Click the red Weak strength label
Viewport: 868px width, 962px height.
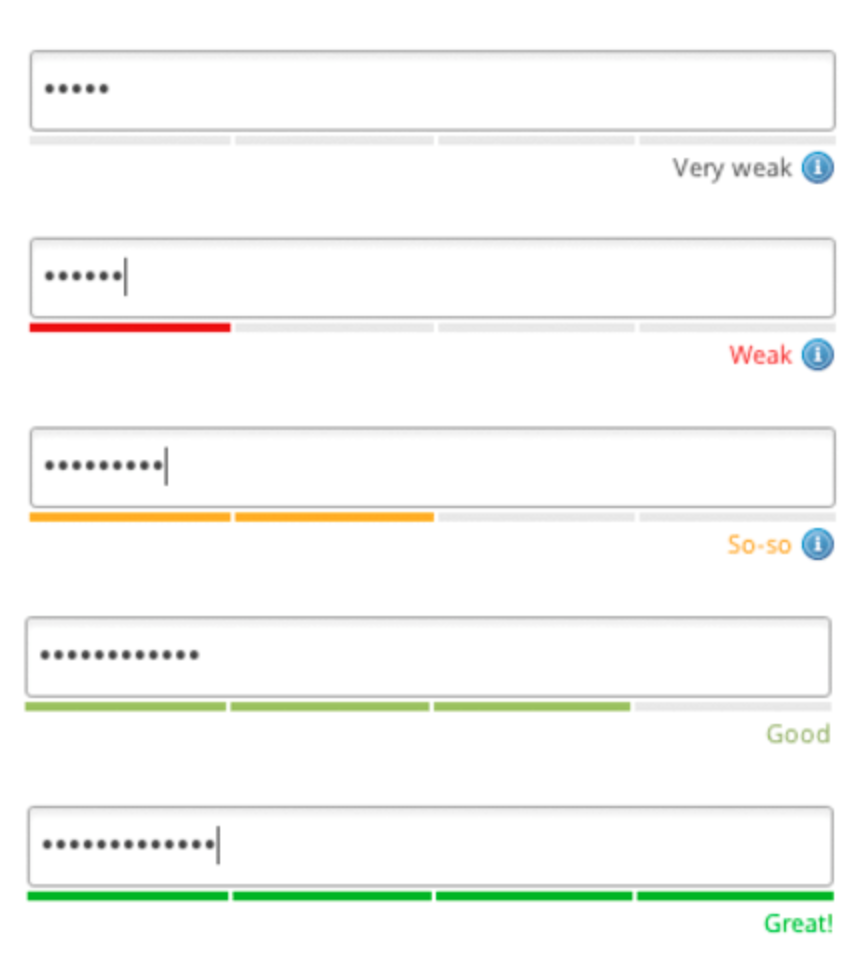pyautogui.click(x=761, y=355)
